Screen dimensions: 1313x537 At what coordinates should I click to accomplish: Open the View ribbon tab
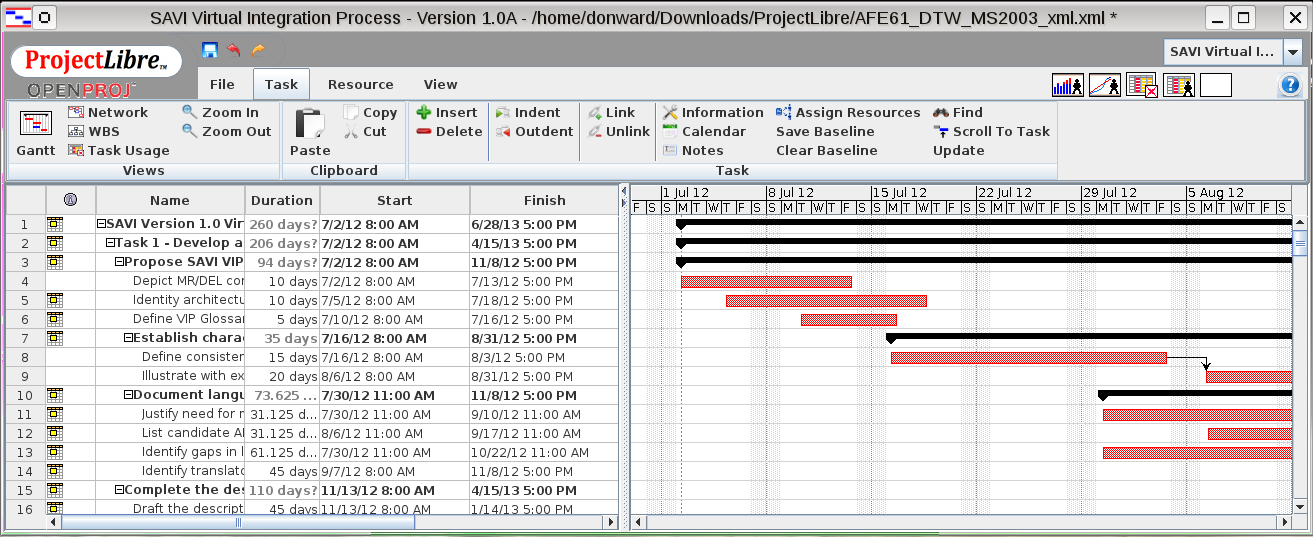point(441,85)
